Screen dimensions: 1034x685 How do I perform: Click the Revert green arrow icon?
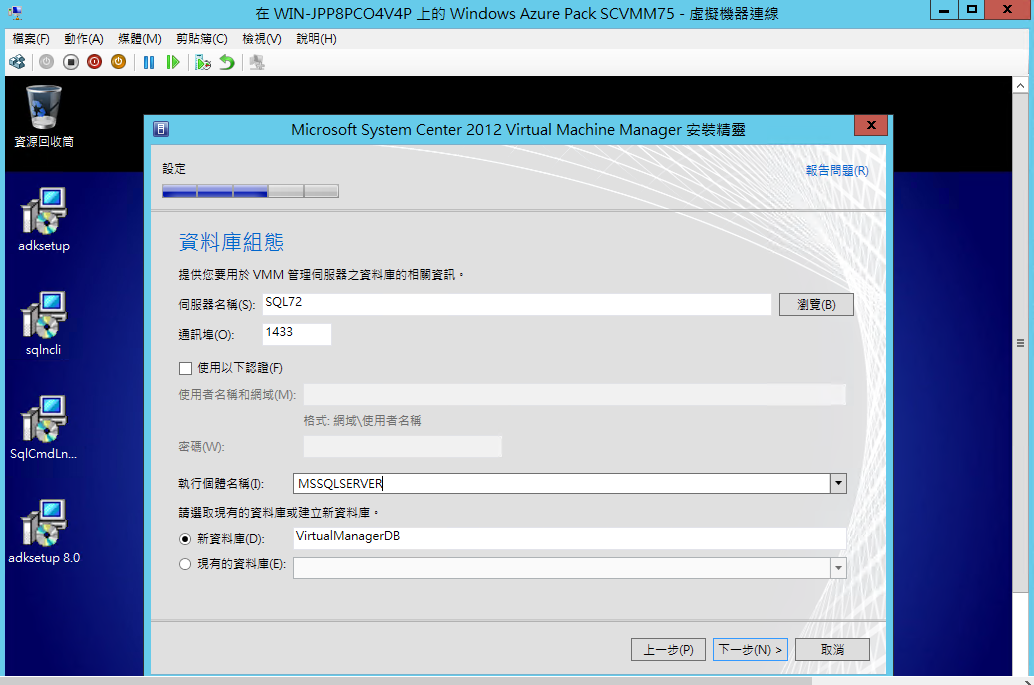[x=227, y=62]
